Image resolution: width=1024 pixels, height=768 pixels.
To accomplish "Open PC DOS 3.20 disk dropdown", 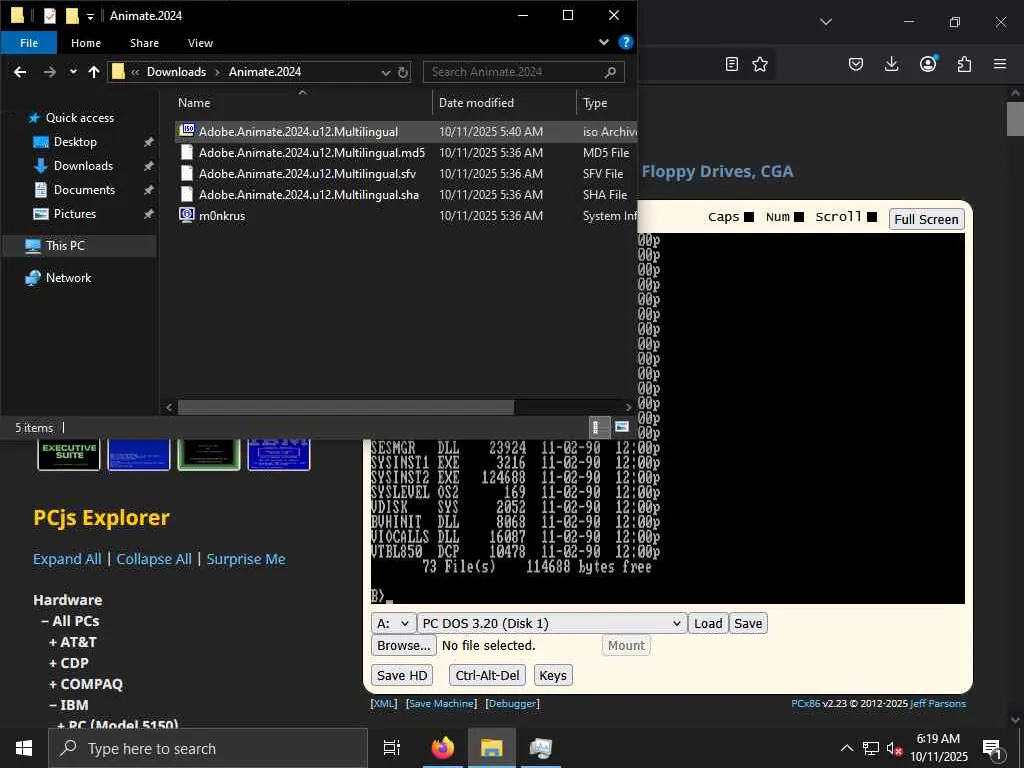I will click(552, 624).
